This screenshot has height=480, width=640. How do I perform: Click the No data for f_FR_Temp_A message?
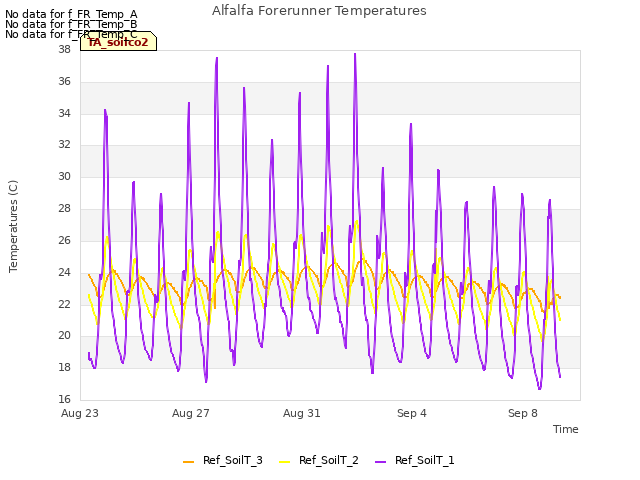[71, 15]
